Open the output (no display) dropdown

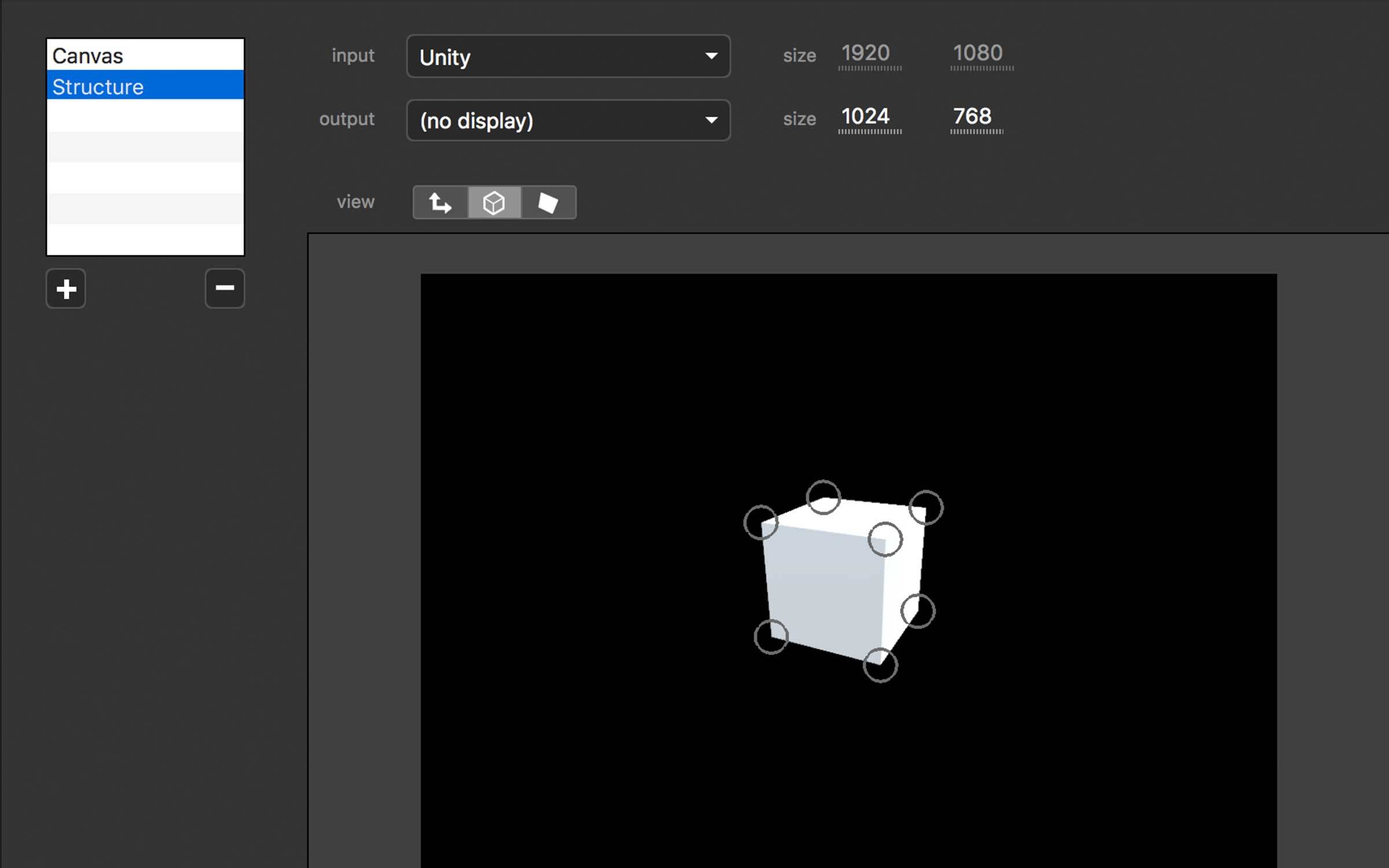point(568,120)
